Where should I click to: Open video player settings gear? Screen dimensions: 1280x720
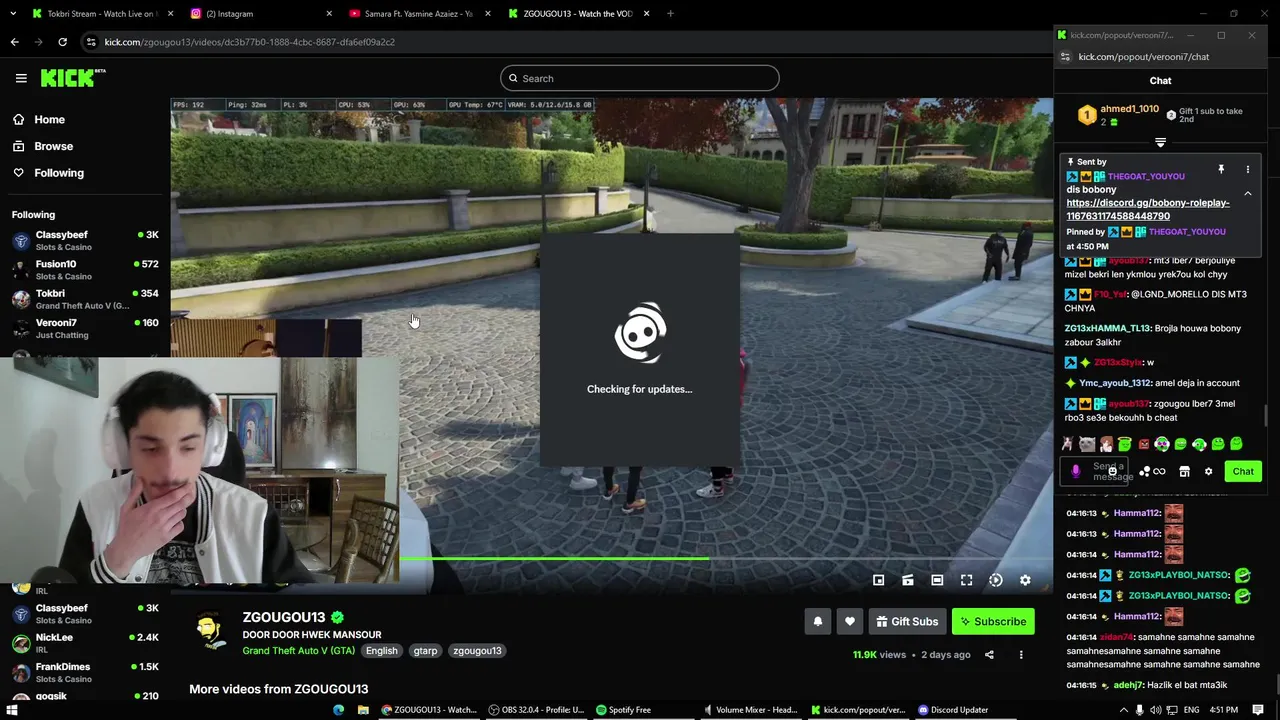(x=1025, y=580)
